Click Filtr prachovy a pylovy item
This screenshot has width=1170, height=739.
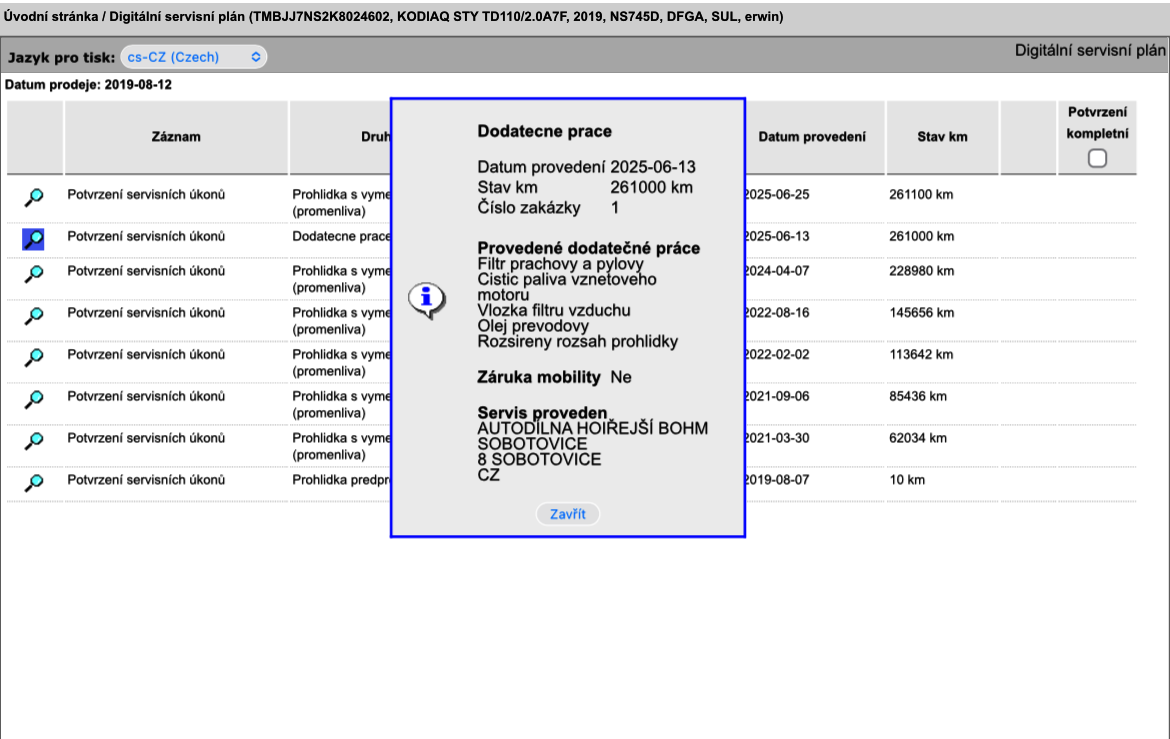point(560,264)
